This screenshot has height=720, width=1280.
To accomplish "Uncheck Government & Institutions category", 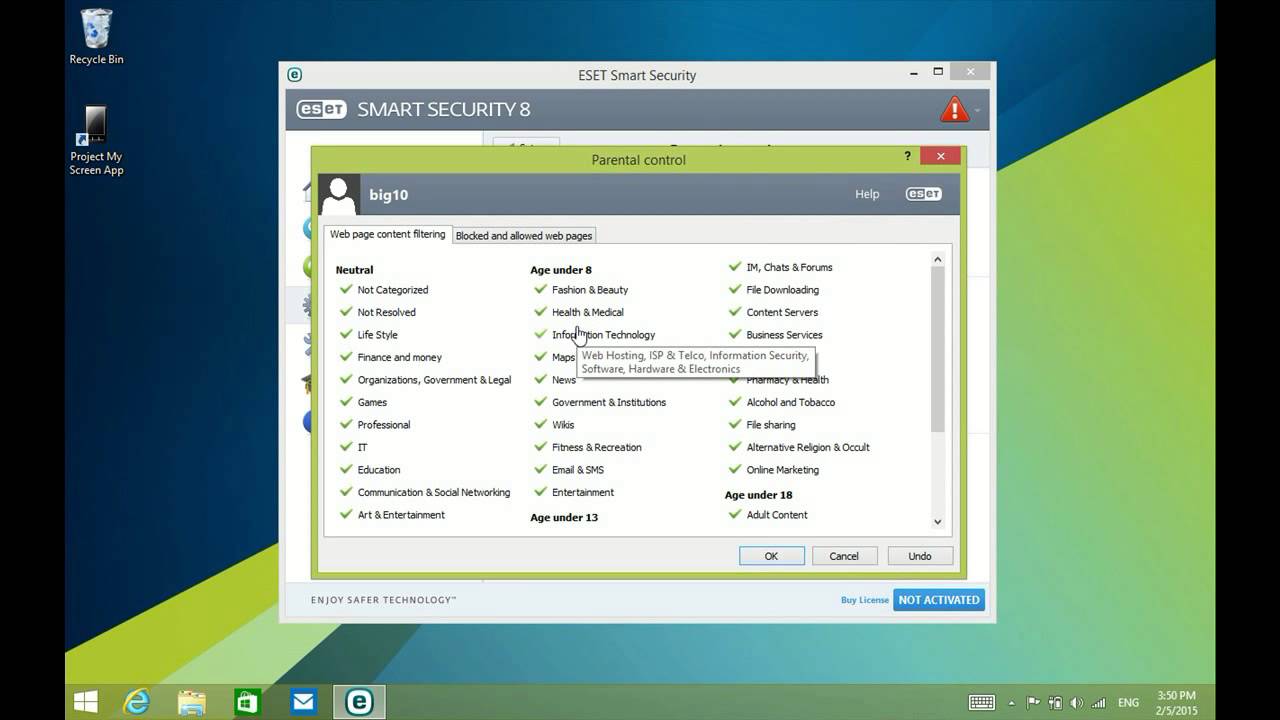I will pyautogui.click(x=541, y=402).
